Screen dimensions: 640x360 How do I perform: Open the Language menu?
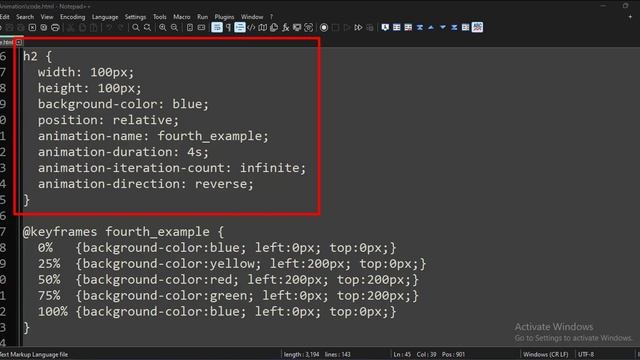pyautogui.click(x=104, y=17)
